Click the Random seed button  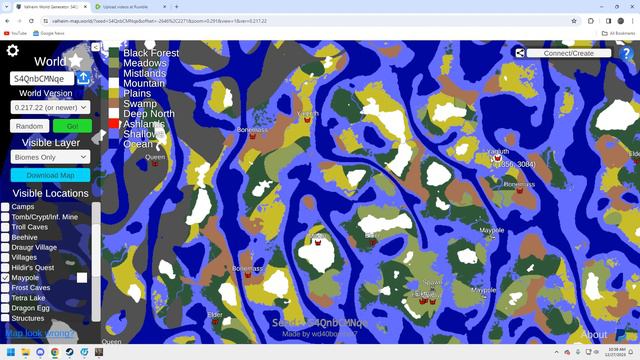tap(29, 126)
